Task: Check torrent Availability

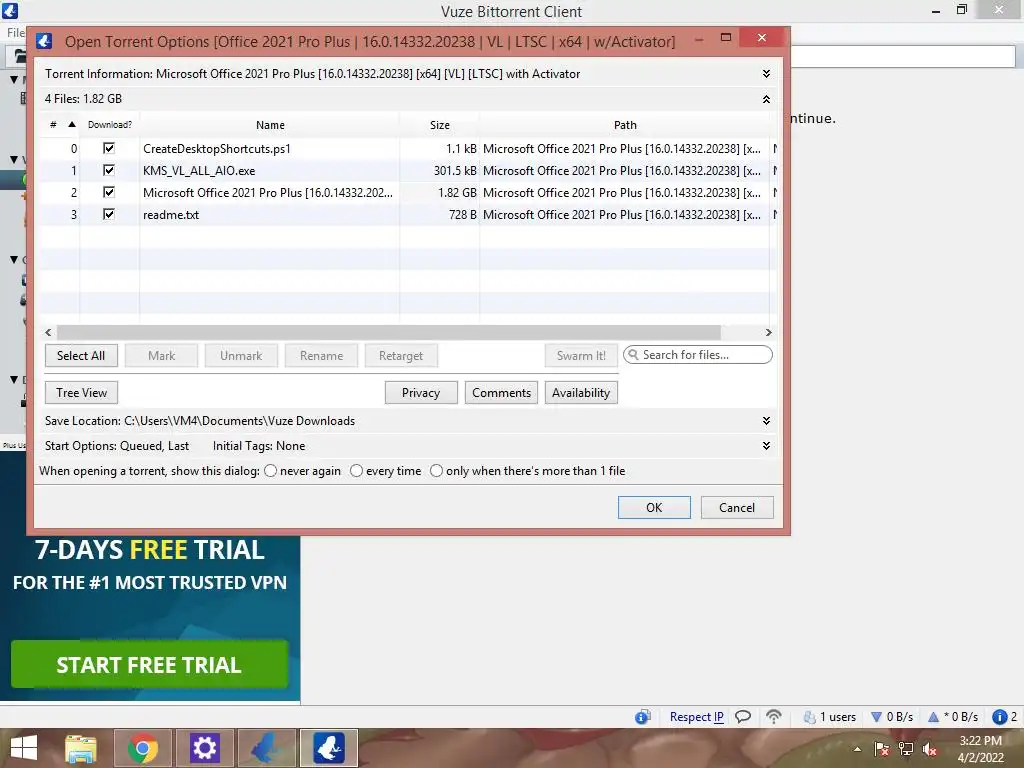Action: [x=581, y=393]
